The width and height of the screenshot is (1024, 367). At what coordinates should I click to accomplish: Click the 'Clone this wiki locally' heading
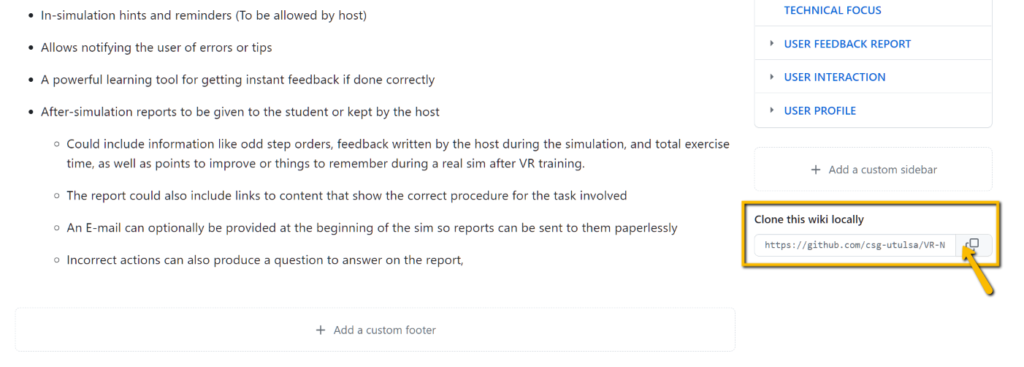click(x=808, y=219)
